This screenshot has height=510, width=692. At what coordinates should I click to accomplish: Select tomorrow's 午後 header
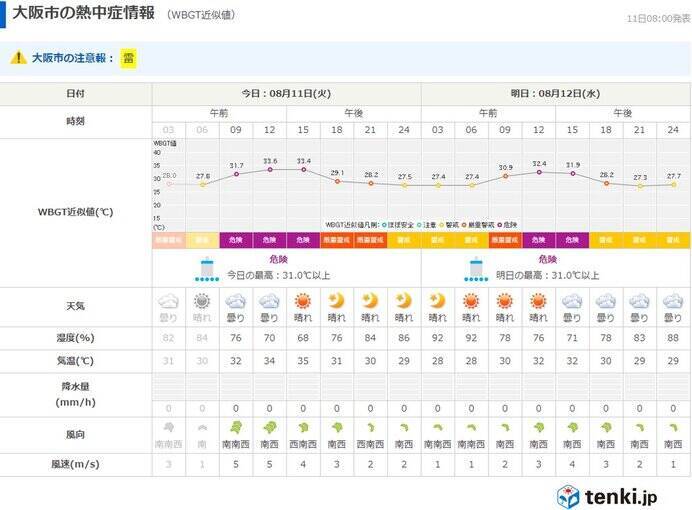tap(623, 113)
